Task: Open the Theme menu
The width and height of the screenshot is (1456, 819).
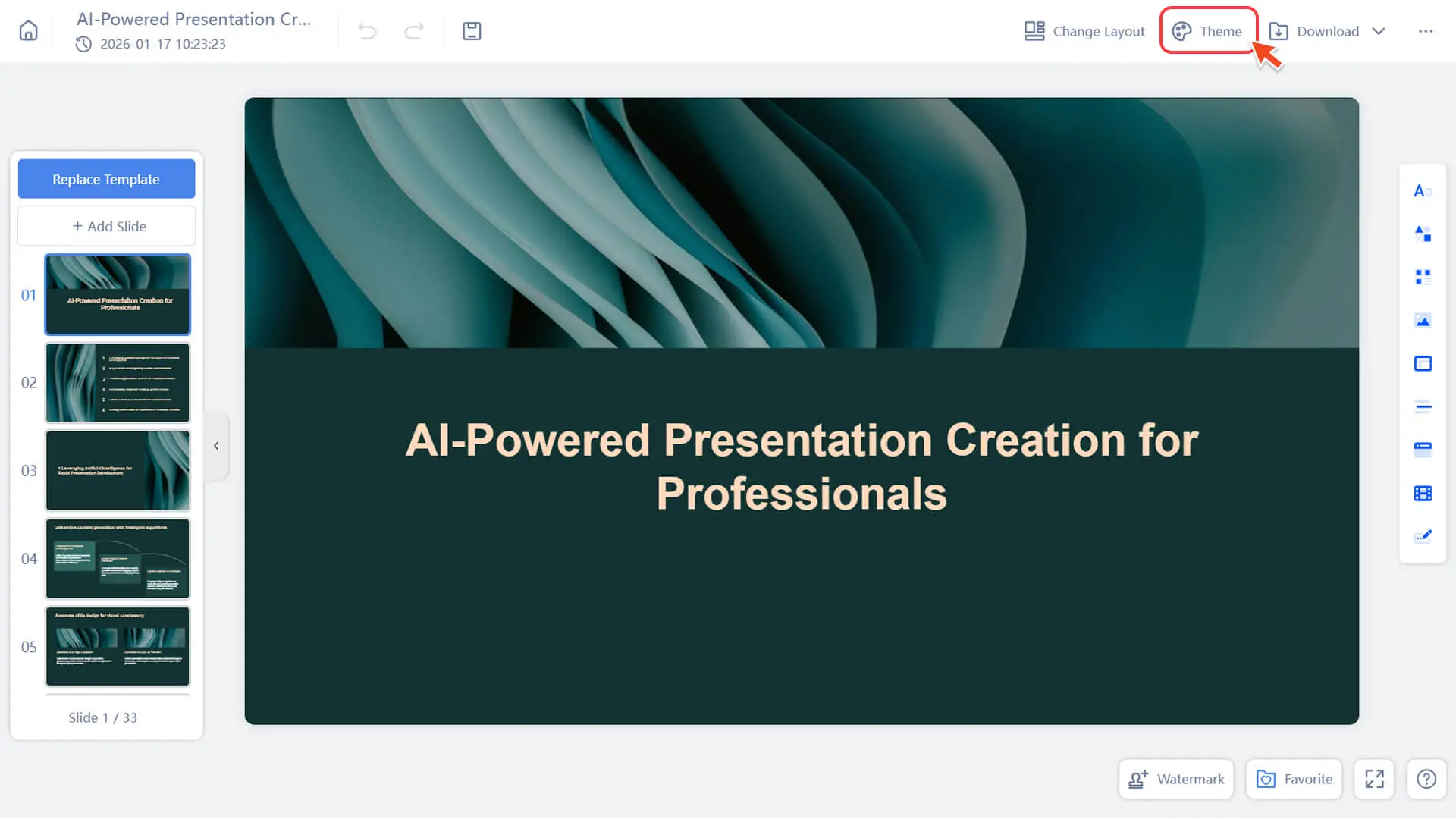Action: click(x=1207, y=31)
